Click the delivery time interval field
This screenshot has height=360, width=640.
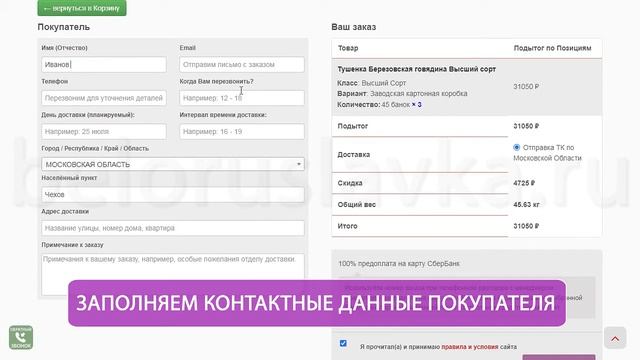pyautogui.click(x=242, y=131)
